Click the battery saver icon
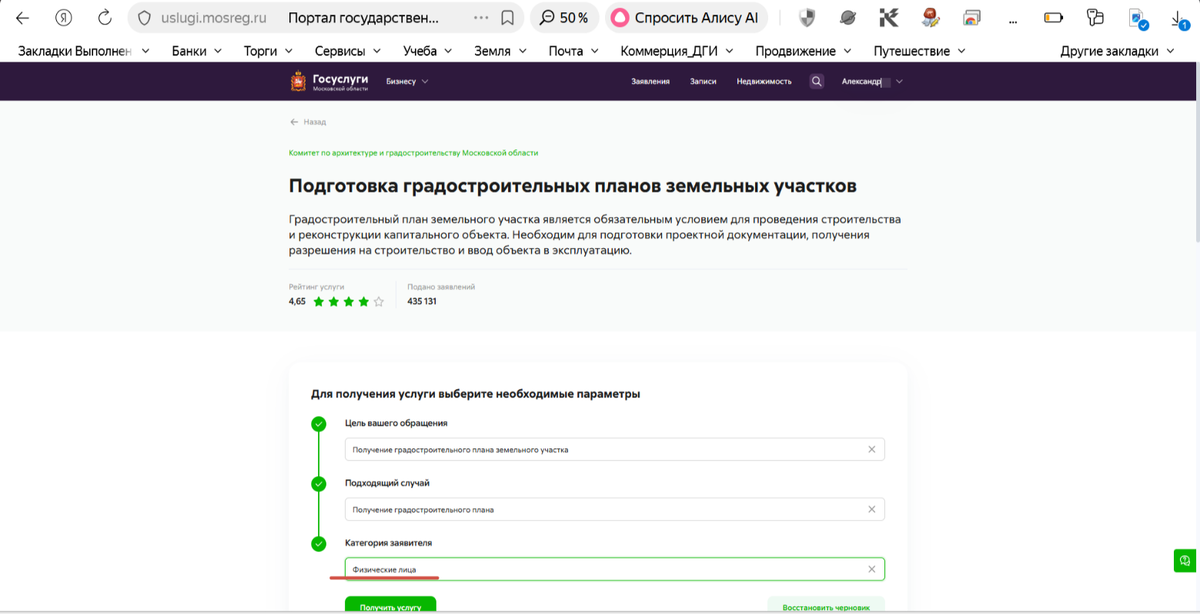Image resolution: width=1200 pixels, height=614 pixels. (1053, 18)
